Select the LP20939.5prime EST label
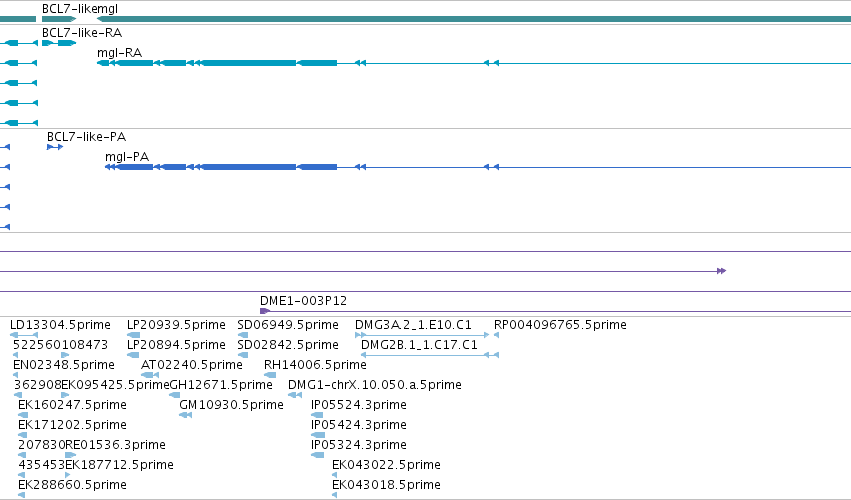This screenshot has width=851, height=500. 176,325
